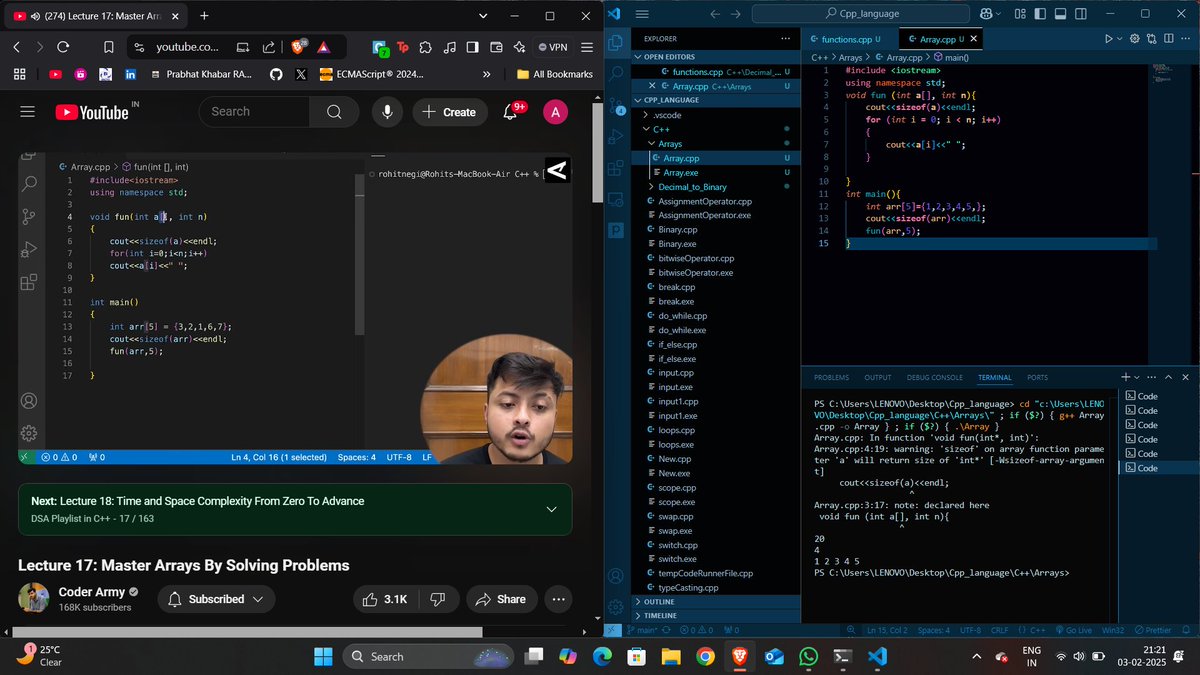Select the last Code terminal in list
The image size is (1200, 675).
click(1158, 468)
